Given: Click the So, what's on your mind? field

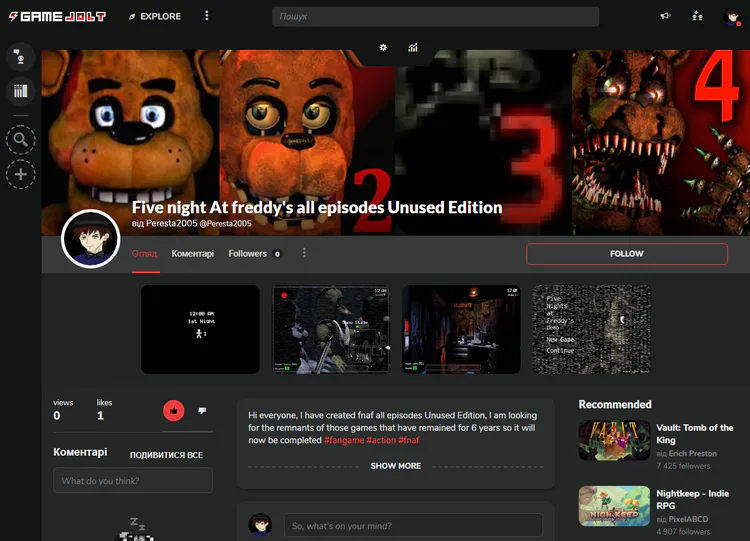Looking at the screenshot, I should point(413,526).
